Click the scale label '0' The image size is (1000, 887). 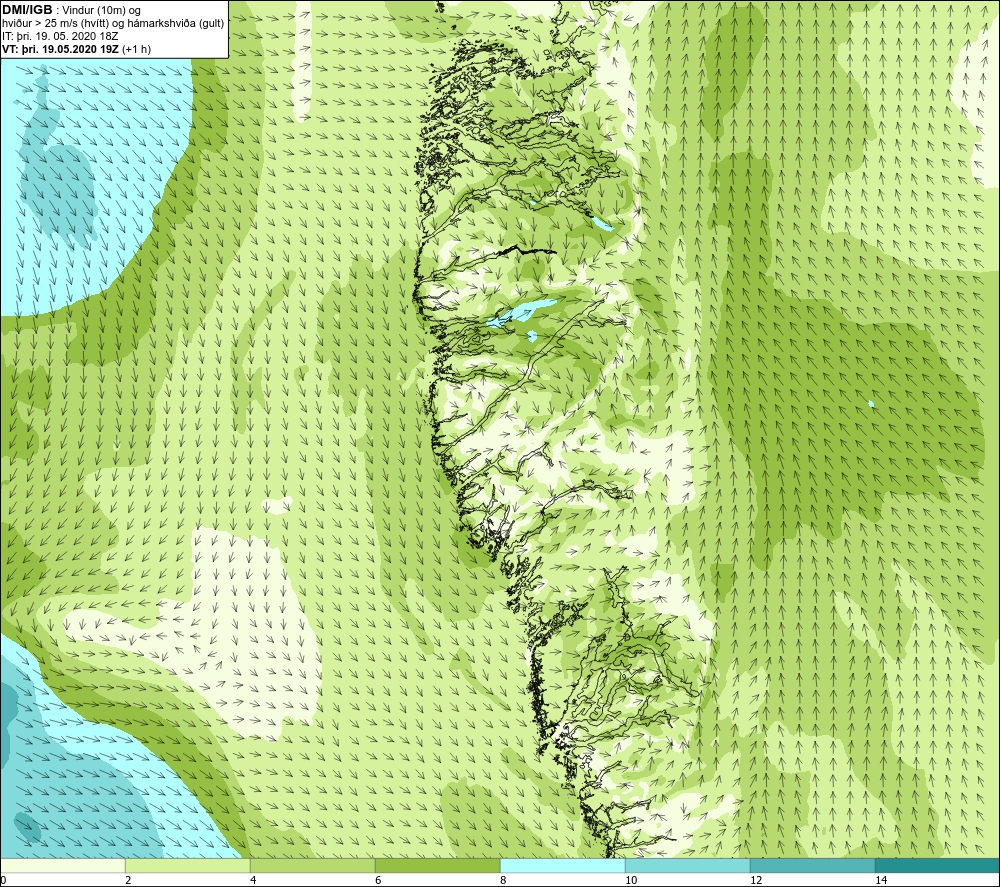pos(3,881)
